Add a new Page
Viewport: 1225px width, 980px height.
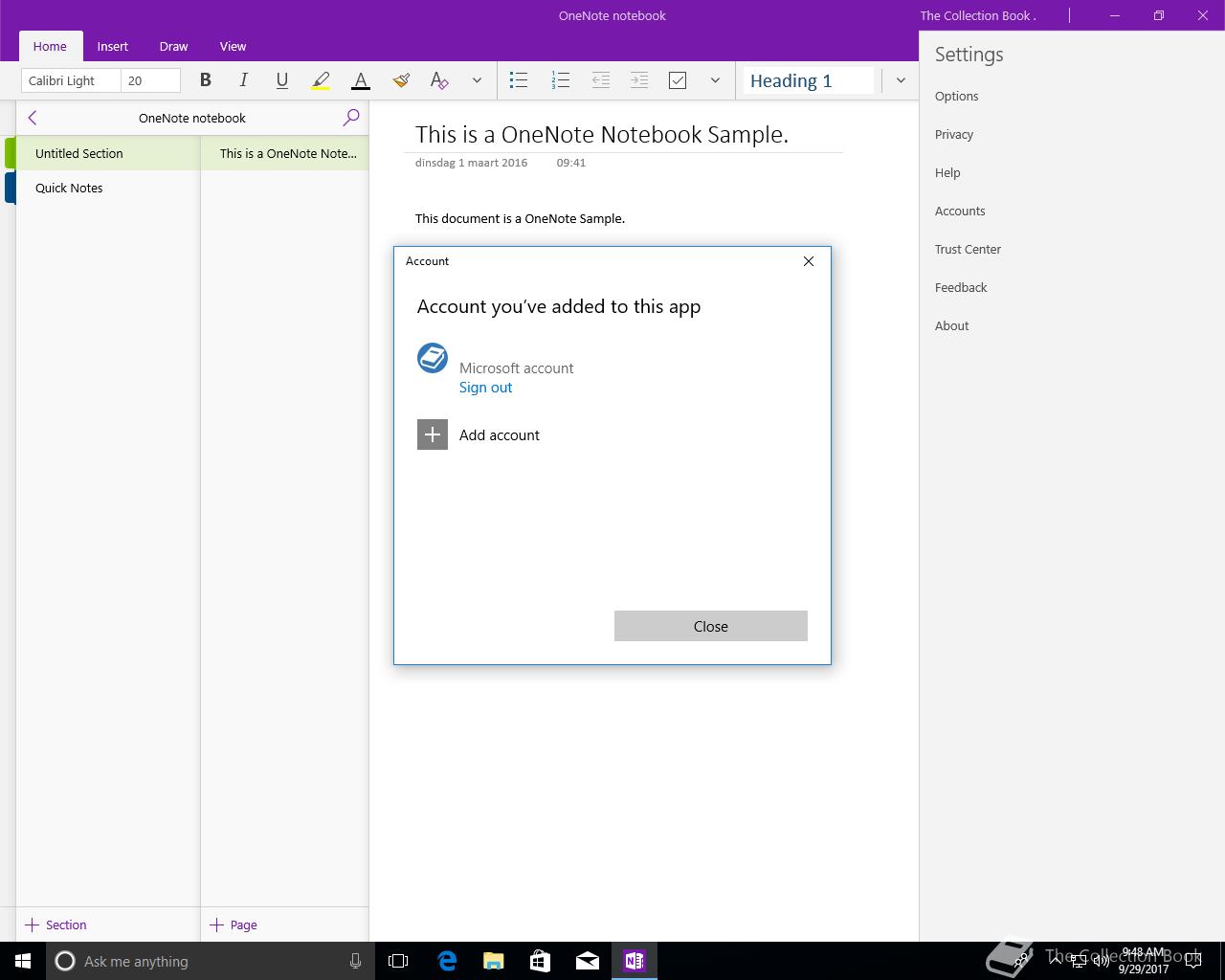tap(234, 924)
